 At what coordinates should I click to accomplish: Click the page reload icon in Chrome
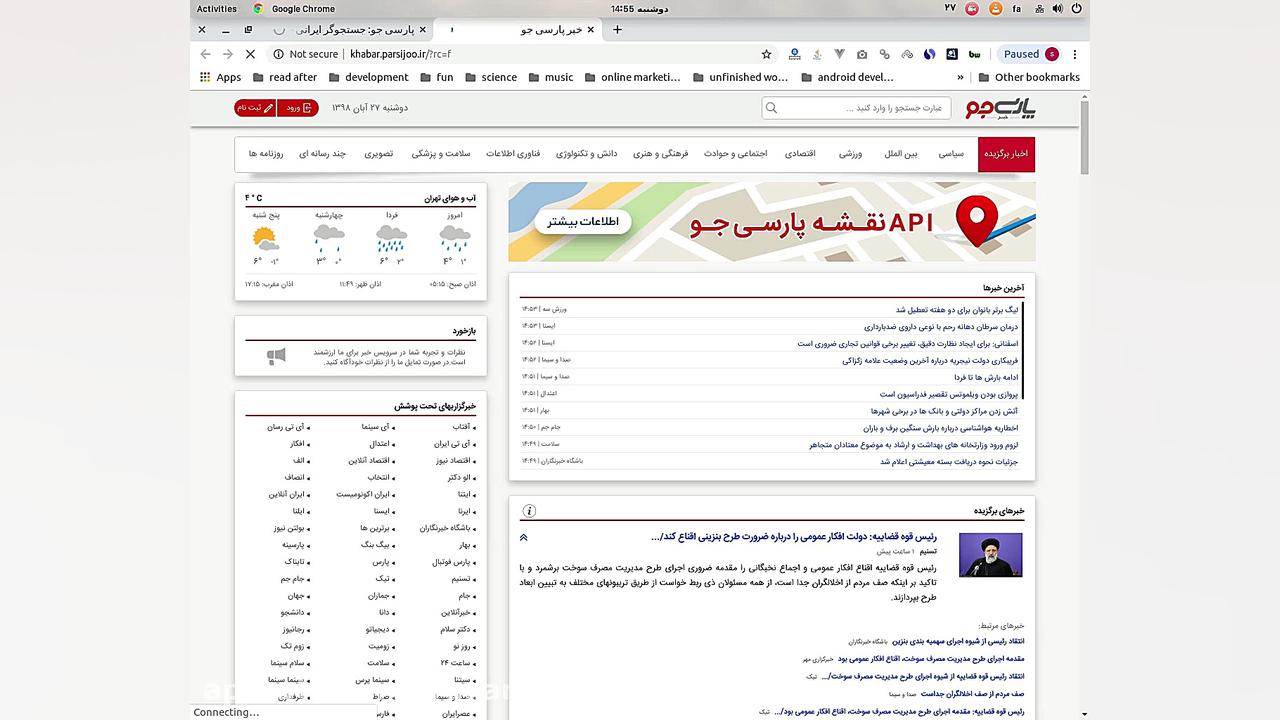click(x=250, y=54)
